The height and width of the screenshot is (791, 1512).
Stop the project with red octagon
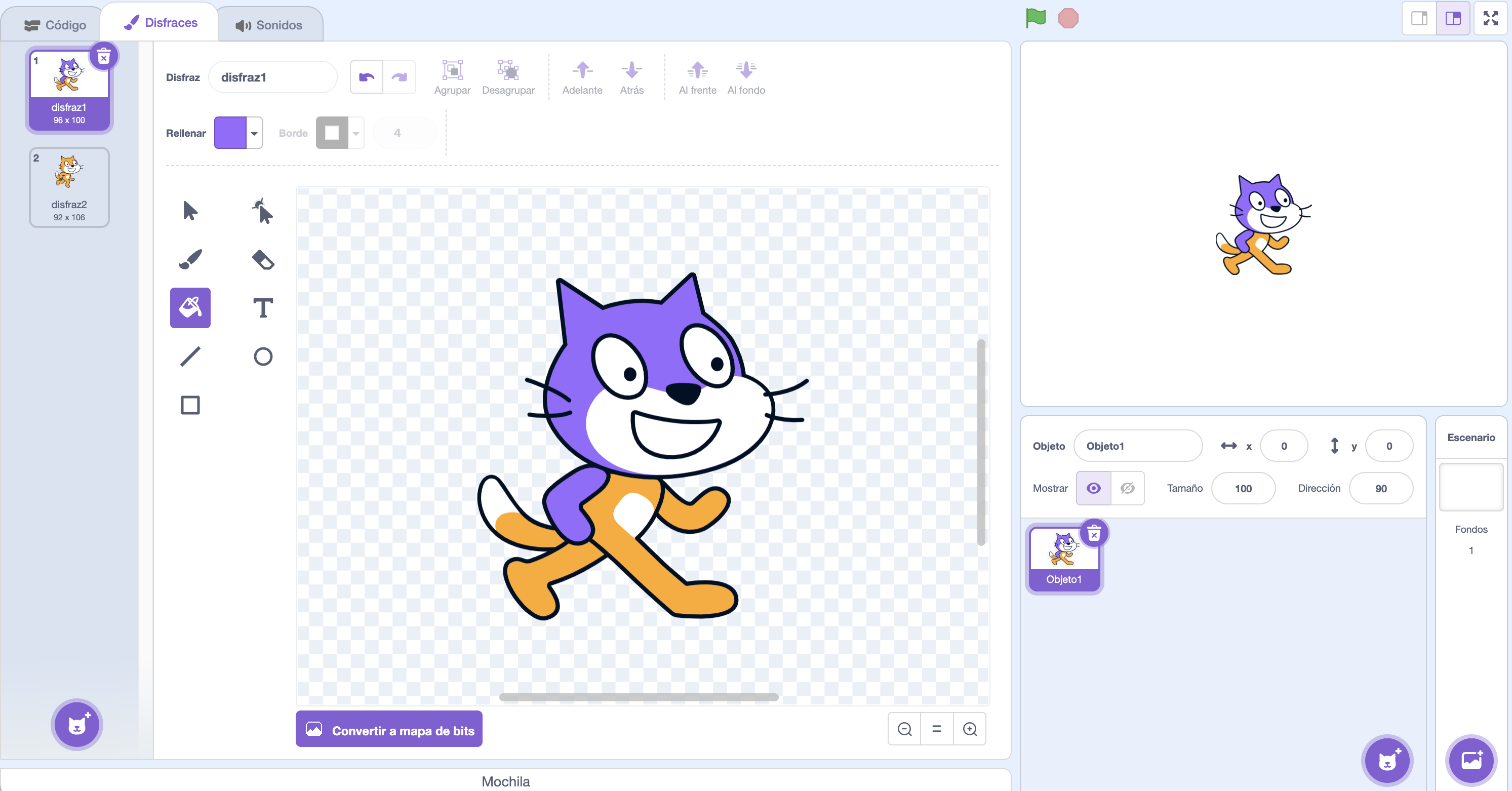1068,18
